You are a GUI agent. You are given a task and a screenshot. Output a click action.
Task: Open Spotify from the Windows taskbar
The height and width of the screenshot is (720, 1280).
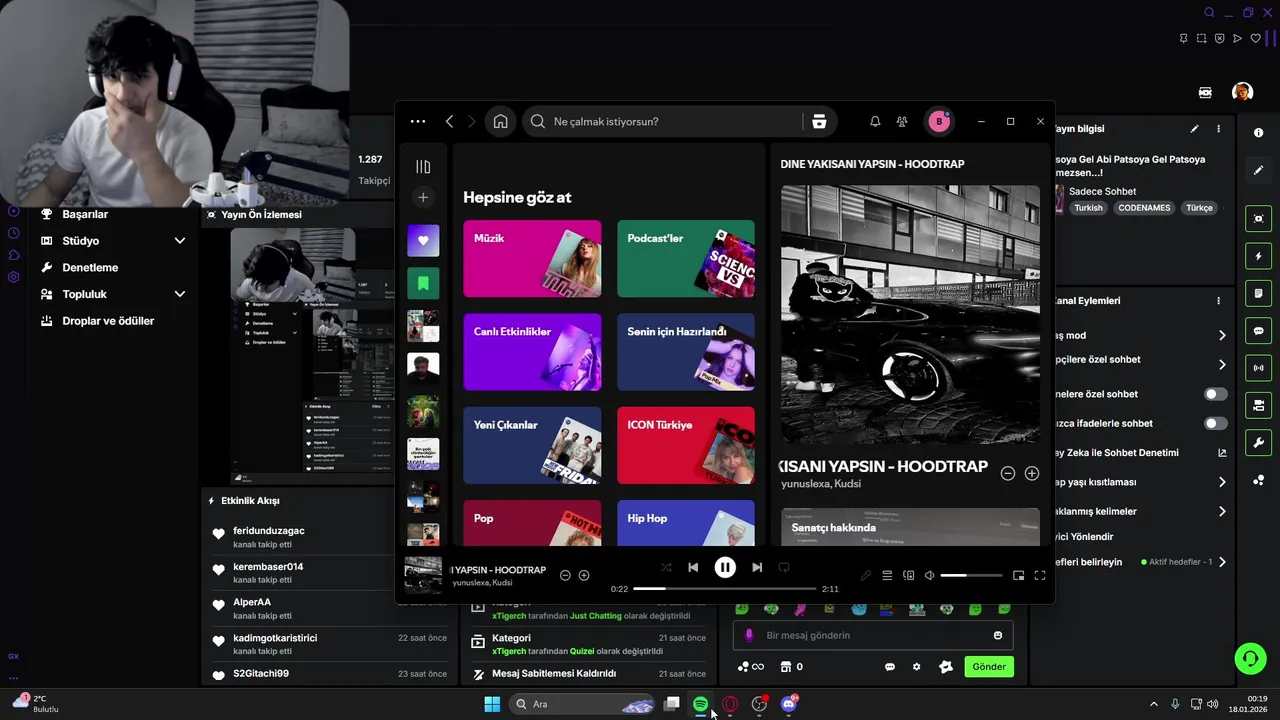pyautogui.click(x=700, y=704)
